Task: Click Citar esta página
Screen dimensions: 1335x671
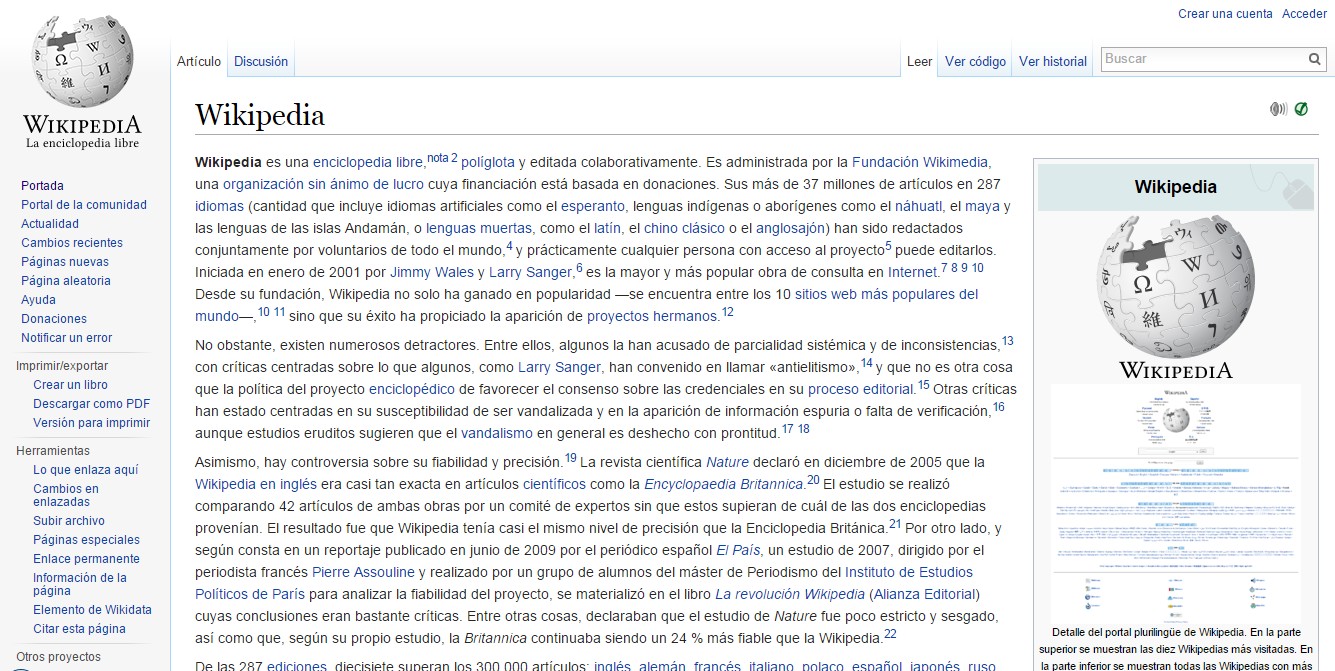Action: tap(79, 629)
